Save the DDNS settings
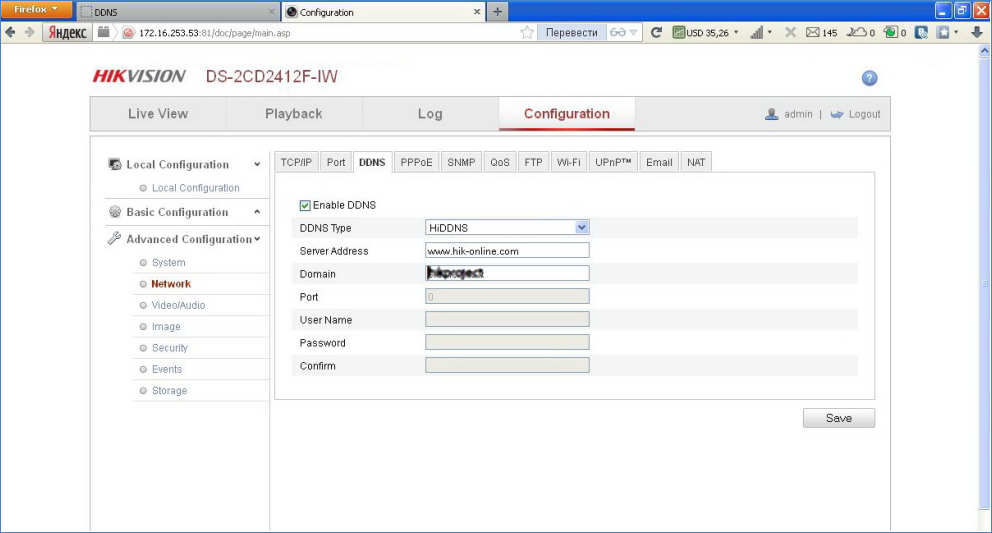The height and width of the screenshot is (533, 992). 838,418
